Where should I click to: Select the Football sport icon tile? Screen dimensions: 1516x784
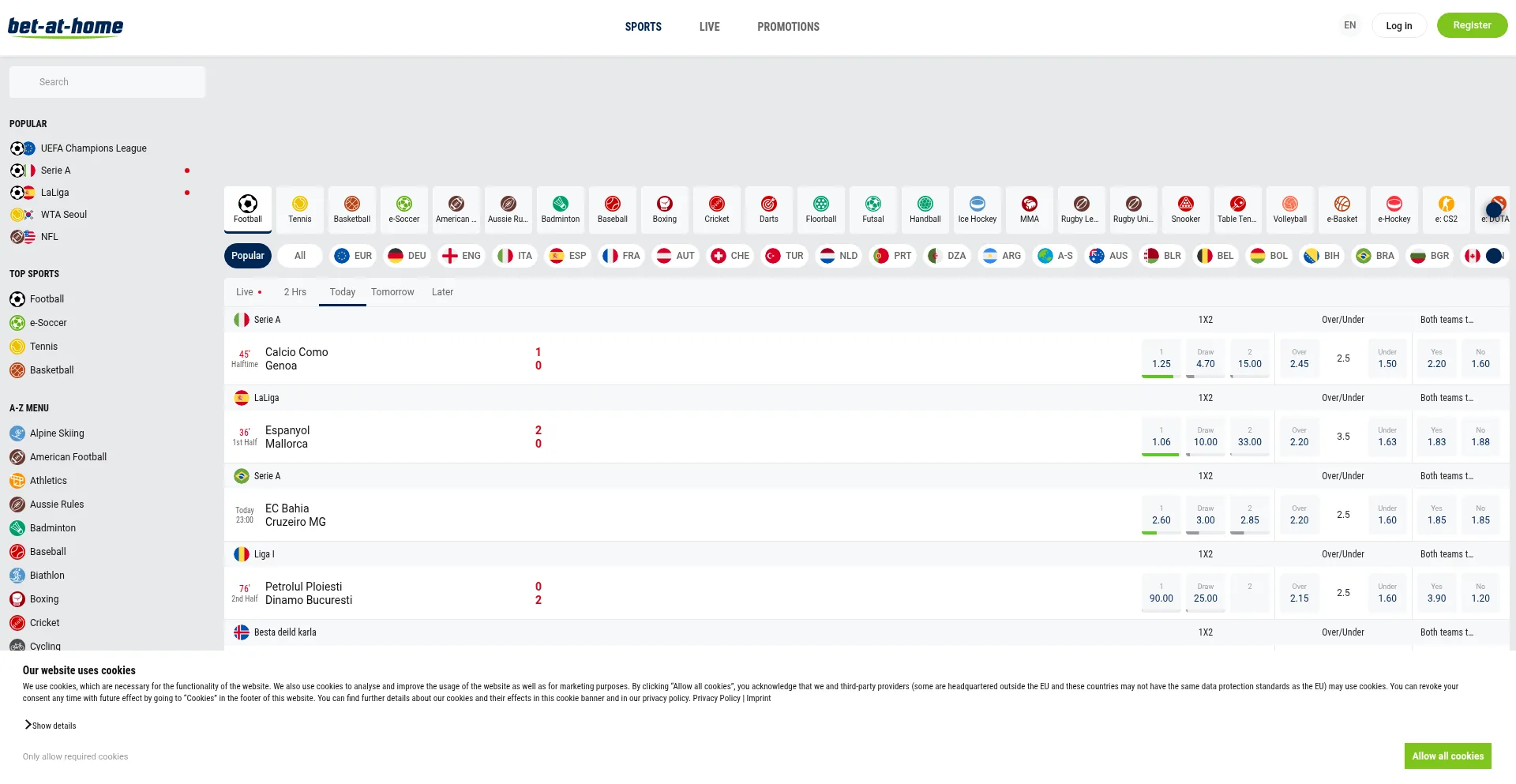click(248, 209)
